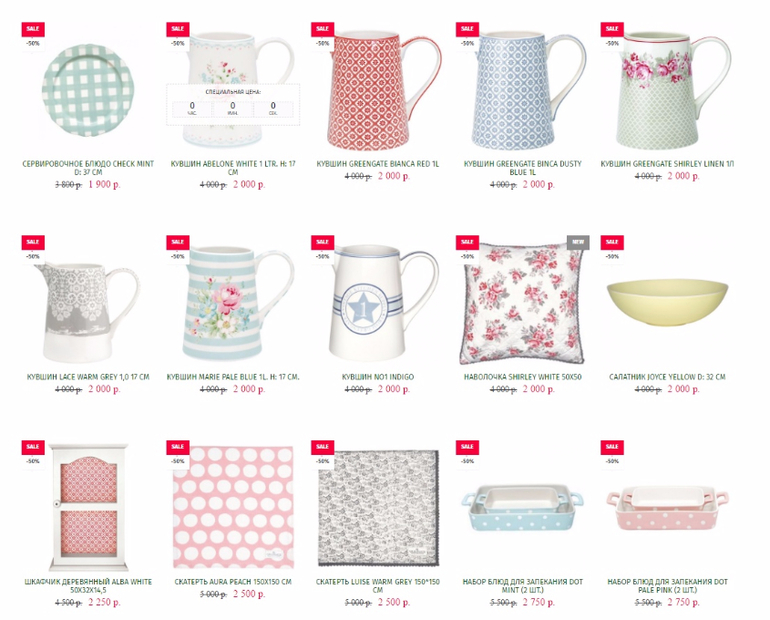Select the Shirley Linen jug thumbnail
Viewport: 770px width, 620px height.
point(672,90)
